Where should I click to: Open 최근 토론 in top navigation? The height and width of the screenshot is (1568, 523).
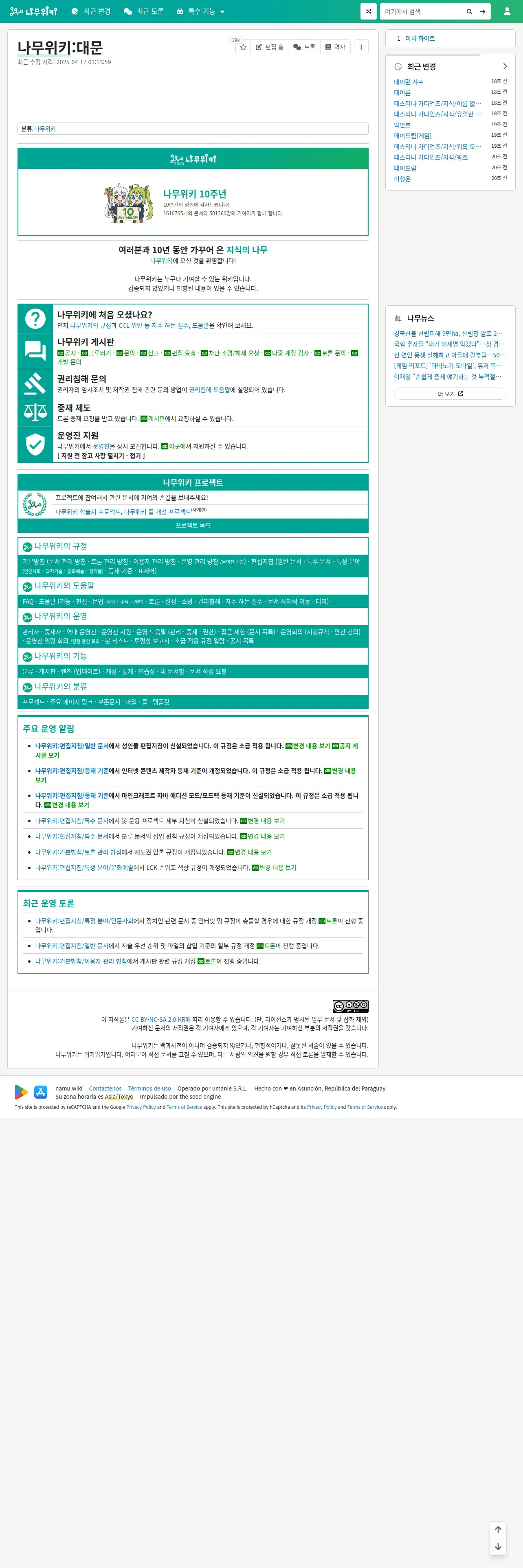point(144,11)
